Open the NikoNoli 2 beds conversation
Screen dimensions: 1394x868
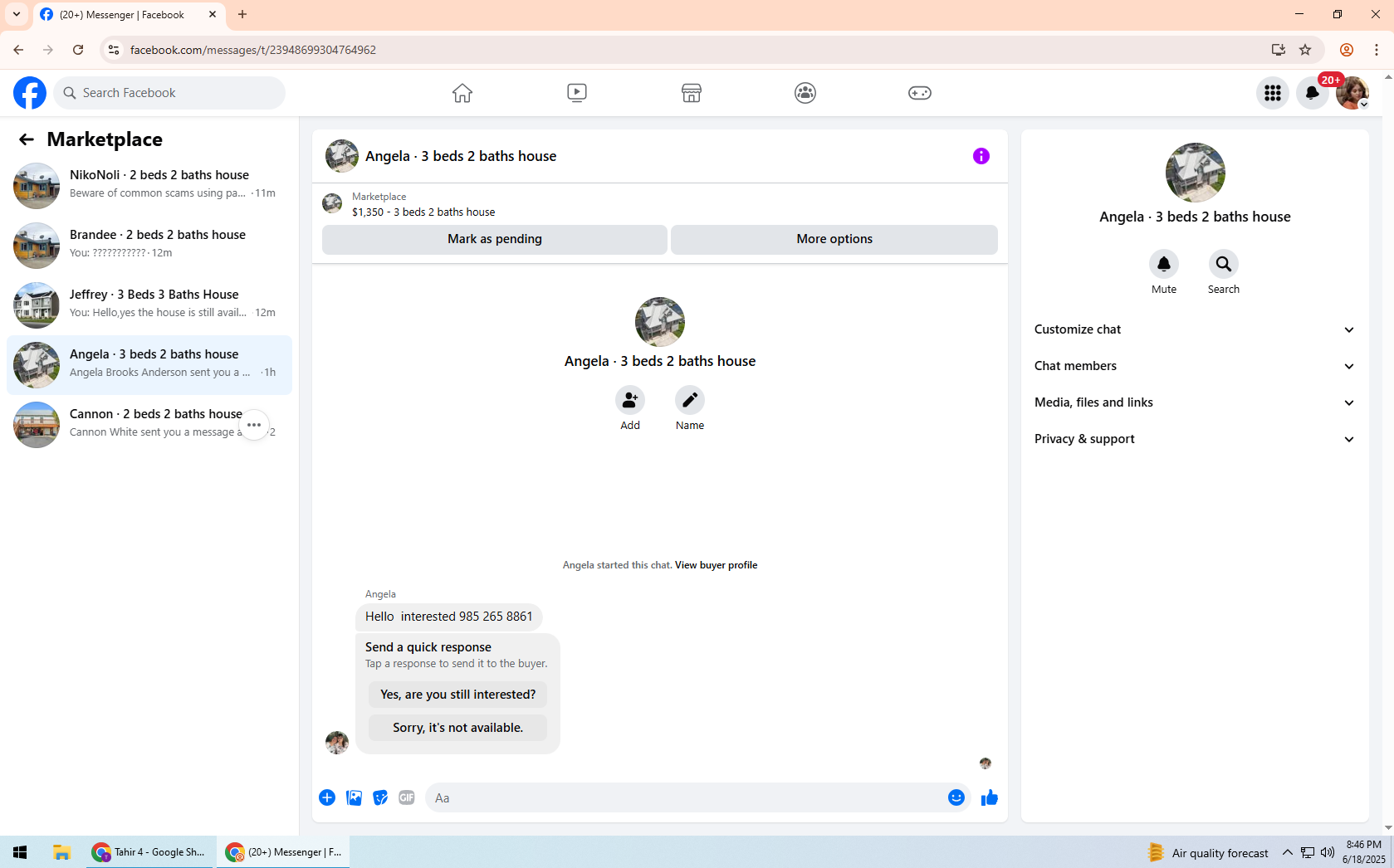point(149,184)
